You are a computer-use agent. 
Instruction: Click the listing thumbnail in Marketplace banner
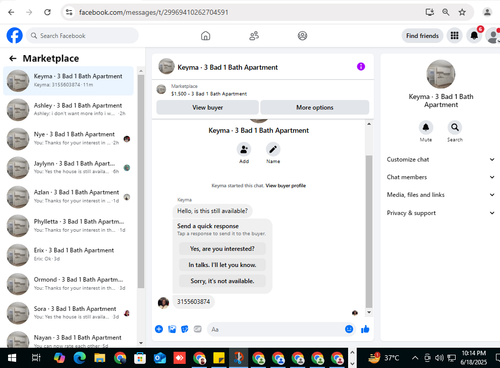click(x=161, y=89)
